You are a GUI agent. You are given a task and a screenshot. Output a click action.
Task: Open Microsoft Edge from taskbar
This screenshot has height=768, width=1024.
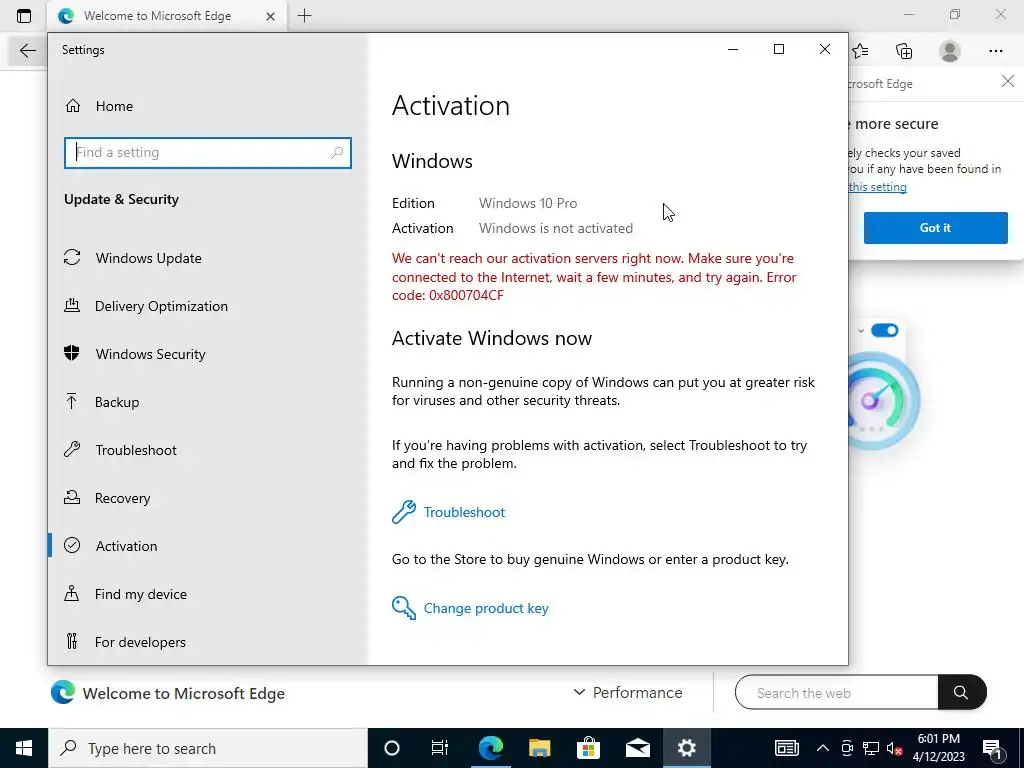(490, 748)
